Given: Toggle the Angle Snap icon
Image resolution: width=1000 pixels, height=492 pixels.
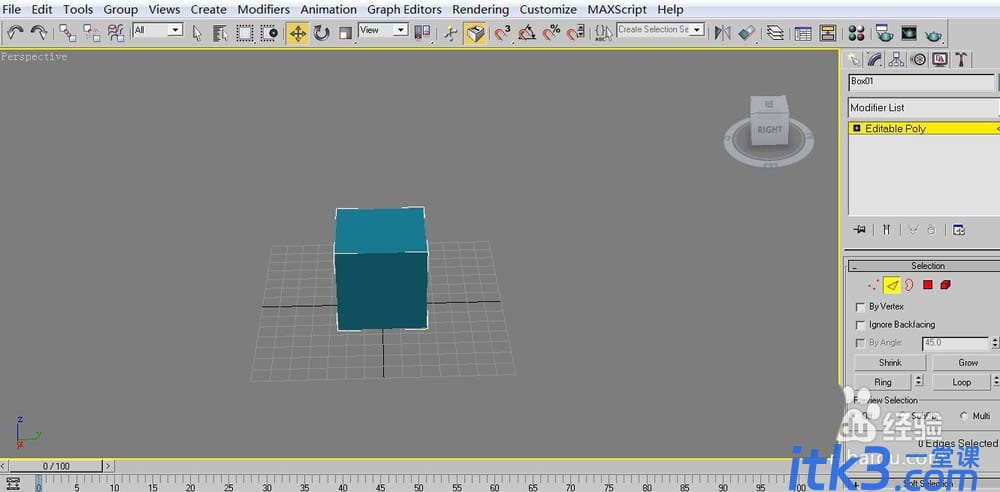Looking at the screenshot, I should (x=527, y=33).
